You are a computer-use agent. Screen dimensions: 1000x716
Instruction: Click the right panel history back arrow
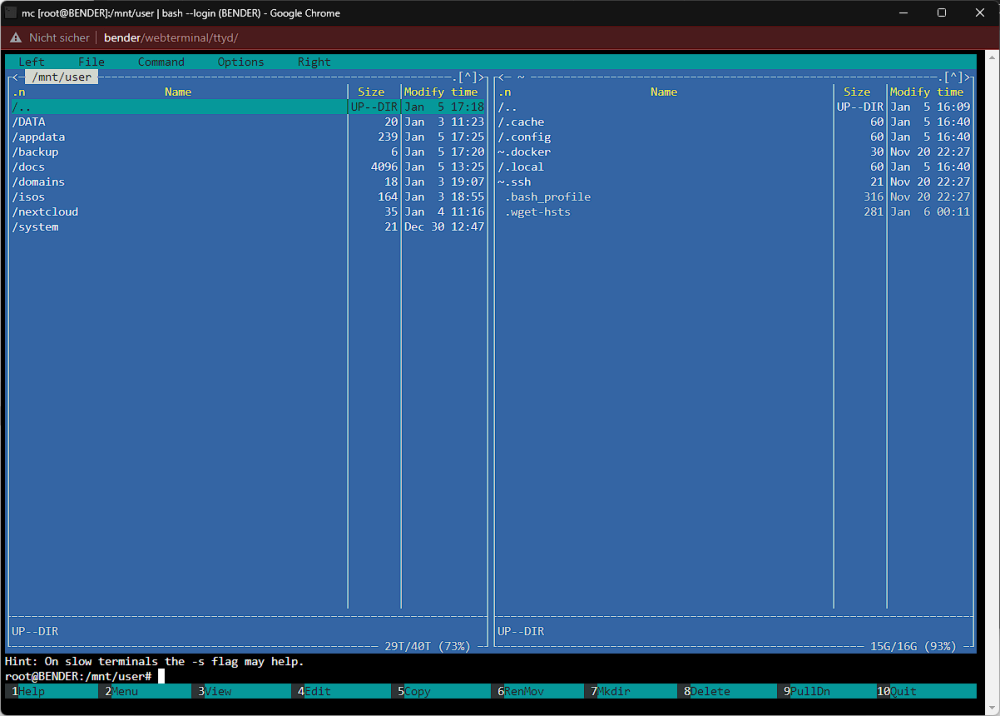(x=501, y=77)
